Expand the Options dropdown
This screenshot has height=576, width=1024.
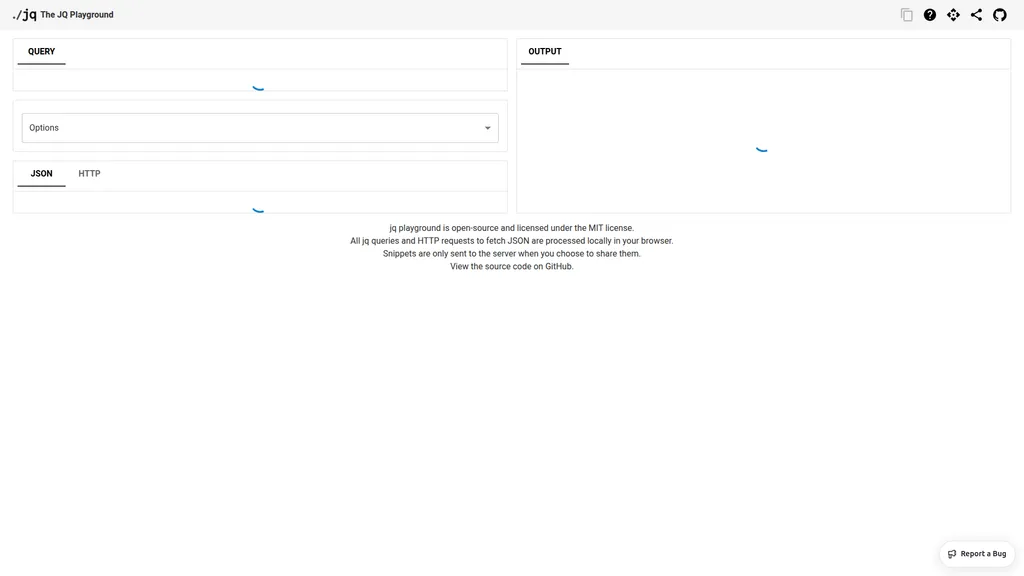coord(260,128)
